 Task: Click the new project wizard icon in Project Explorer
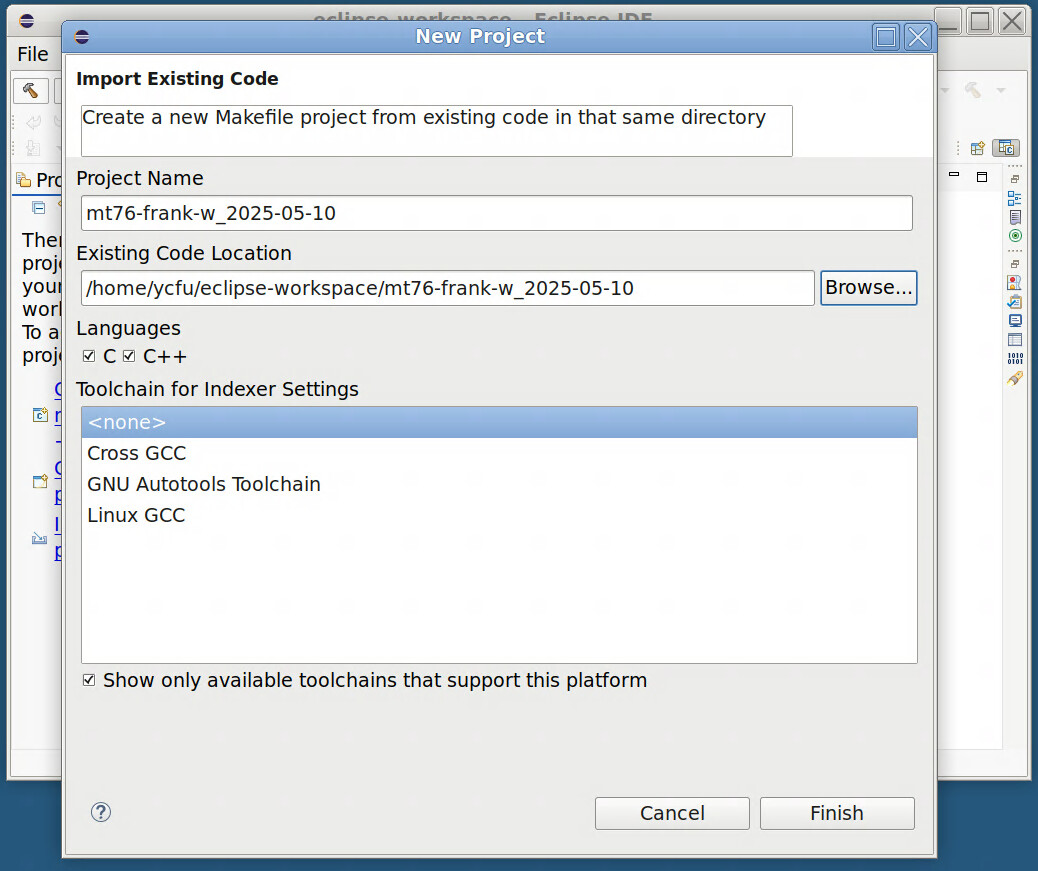(x=40, y=481)
